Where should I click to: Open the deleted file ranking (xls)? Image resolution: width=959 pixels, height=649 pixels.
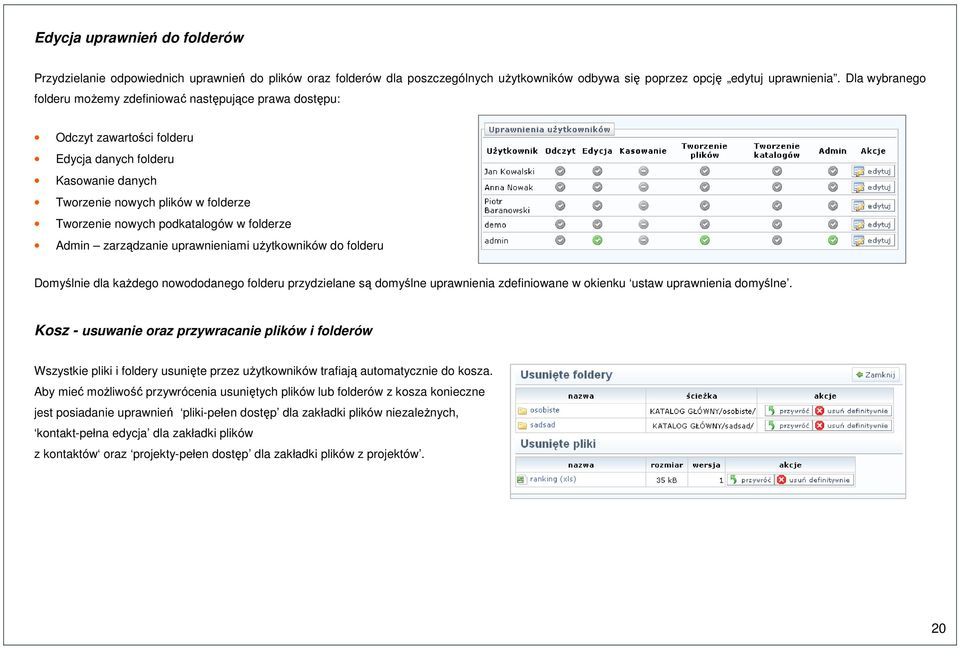pos(553,480)
